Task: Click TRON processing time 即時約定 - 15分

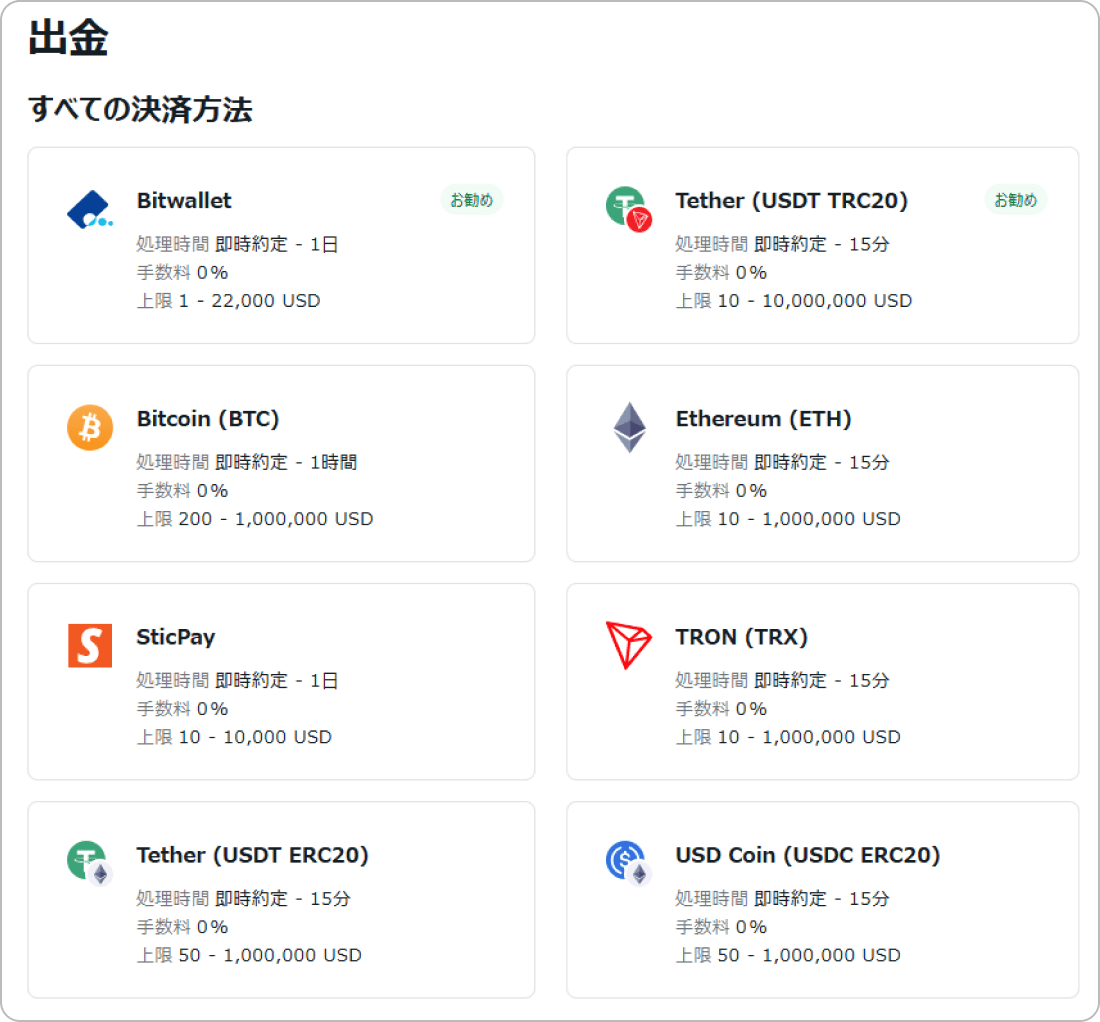Action: click(x=821, y=680)
